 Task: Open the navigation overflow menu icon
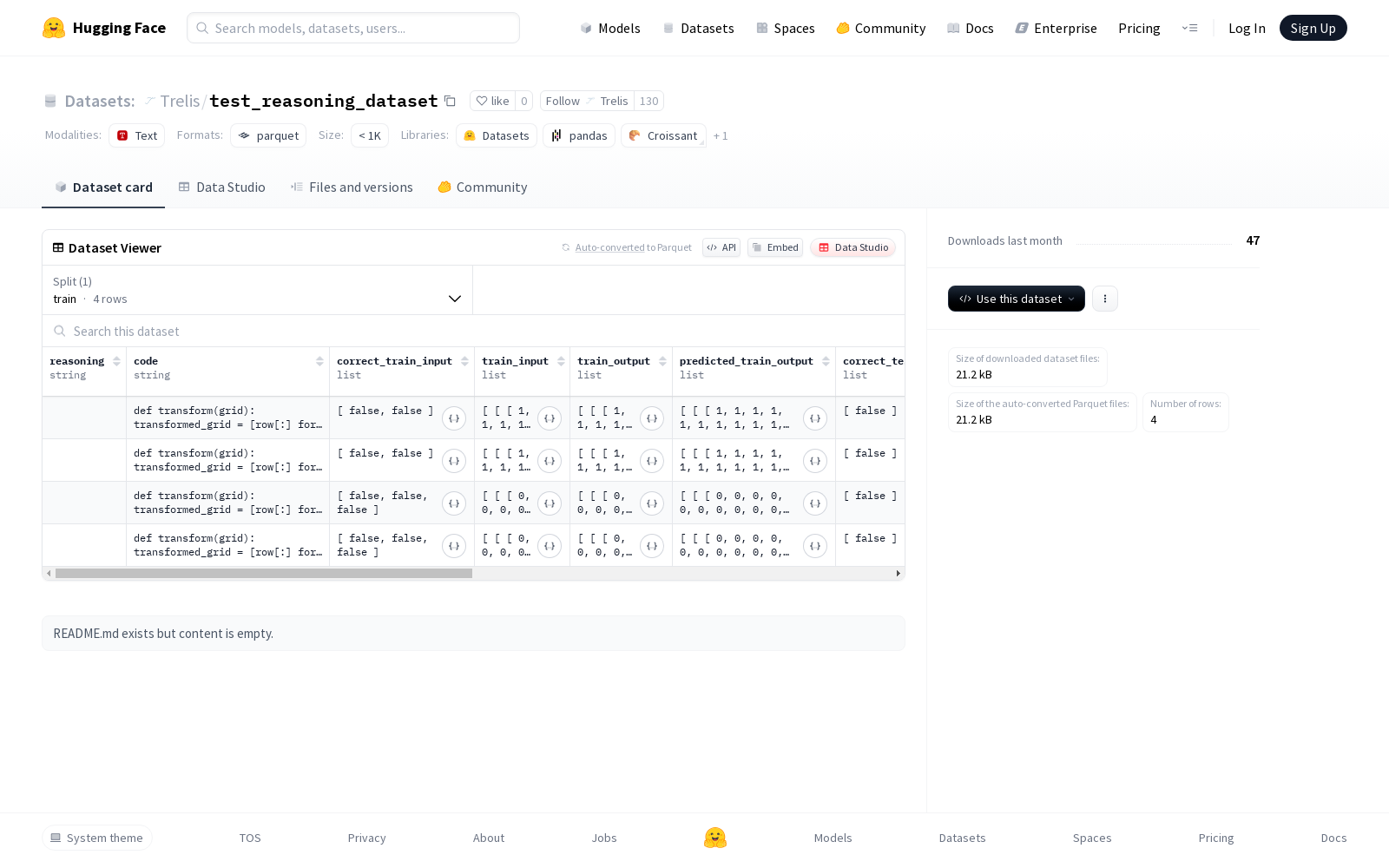click(1189, 28)
